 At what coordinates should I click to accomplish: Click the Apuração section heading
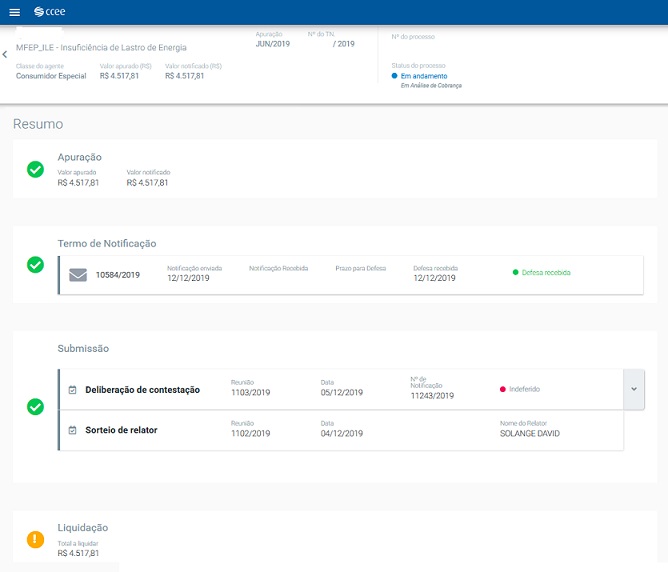tap(79, 157)
